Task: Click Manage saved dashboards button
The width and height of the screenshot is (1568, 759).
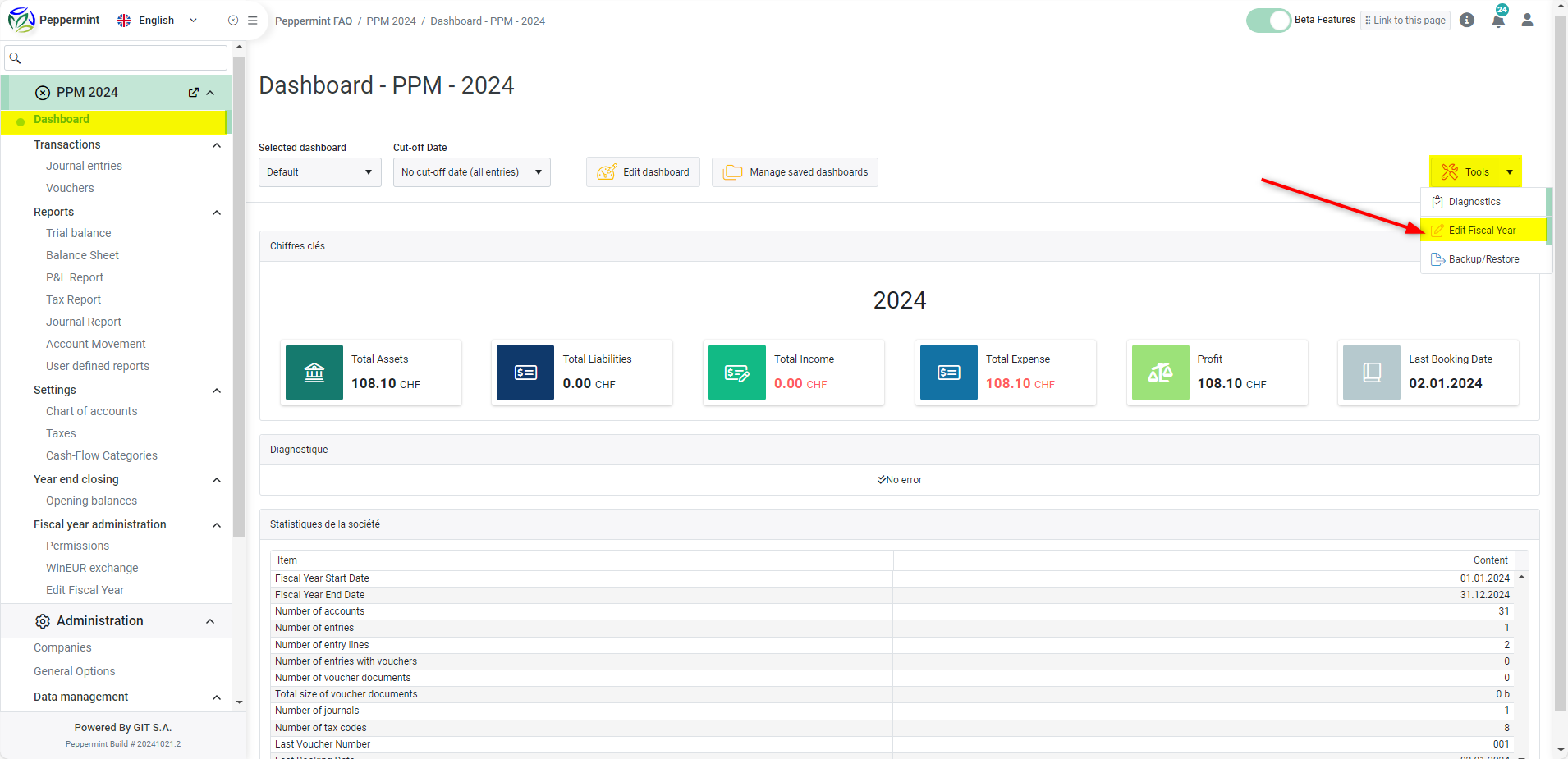Action: coord(795,172)
